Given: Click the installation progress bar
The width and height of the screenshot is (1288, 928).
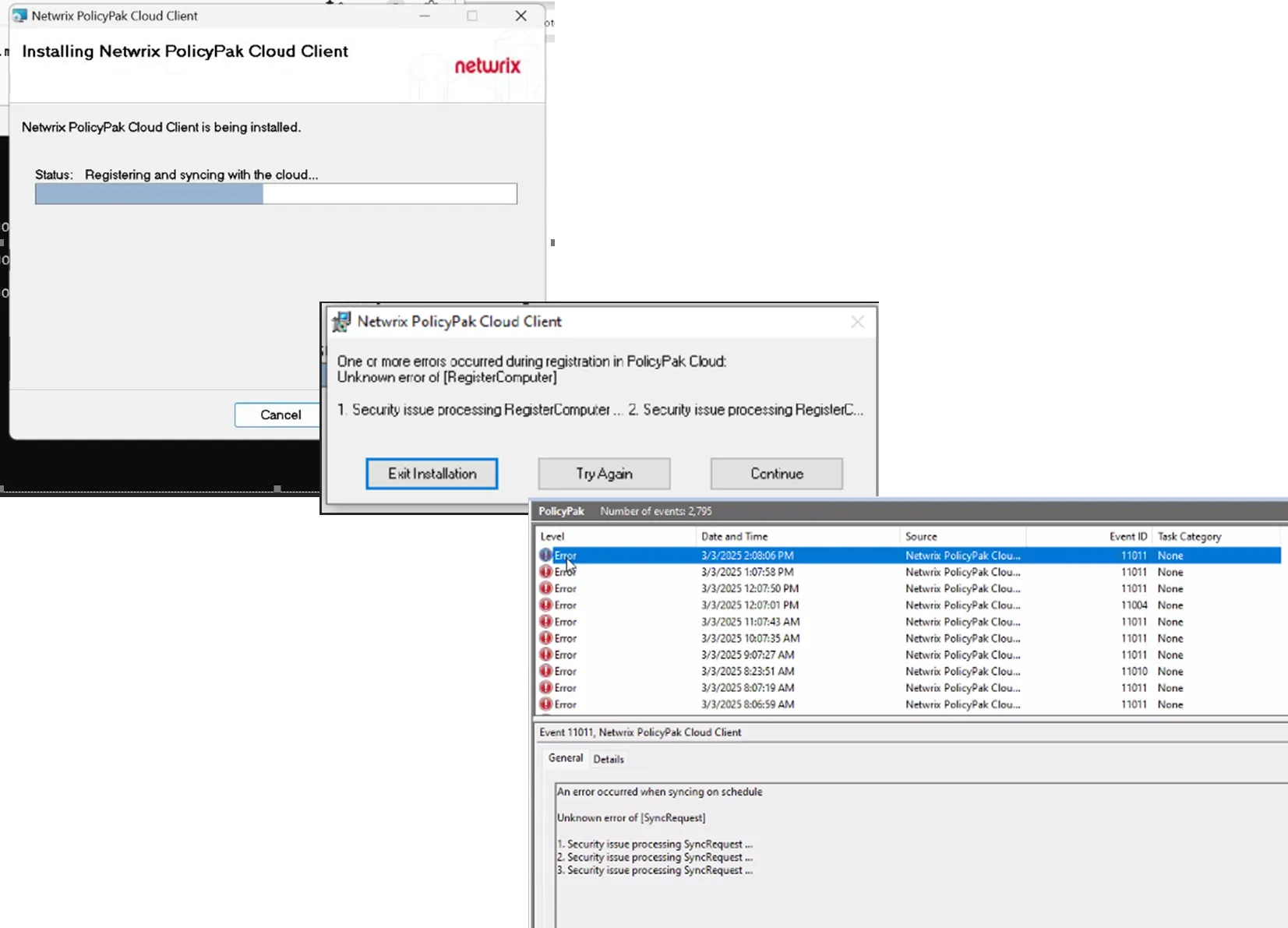Looking at the screenshot, I should [x=276, y=194].
